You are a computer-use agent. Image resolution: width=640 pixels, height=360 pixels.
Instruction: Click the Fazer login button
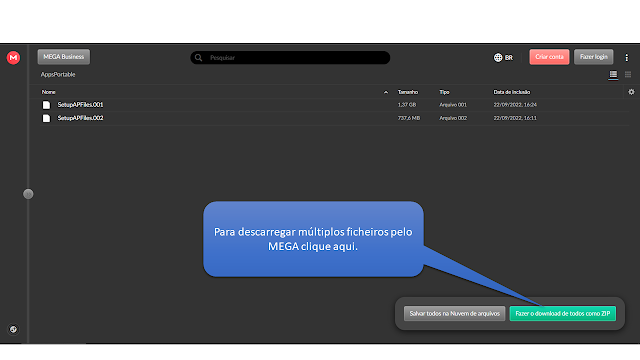pyautogui.click(x=593, y=57)
